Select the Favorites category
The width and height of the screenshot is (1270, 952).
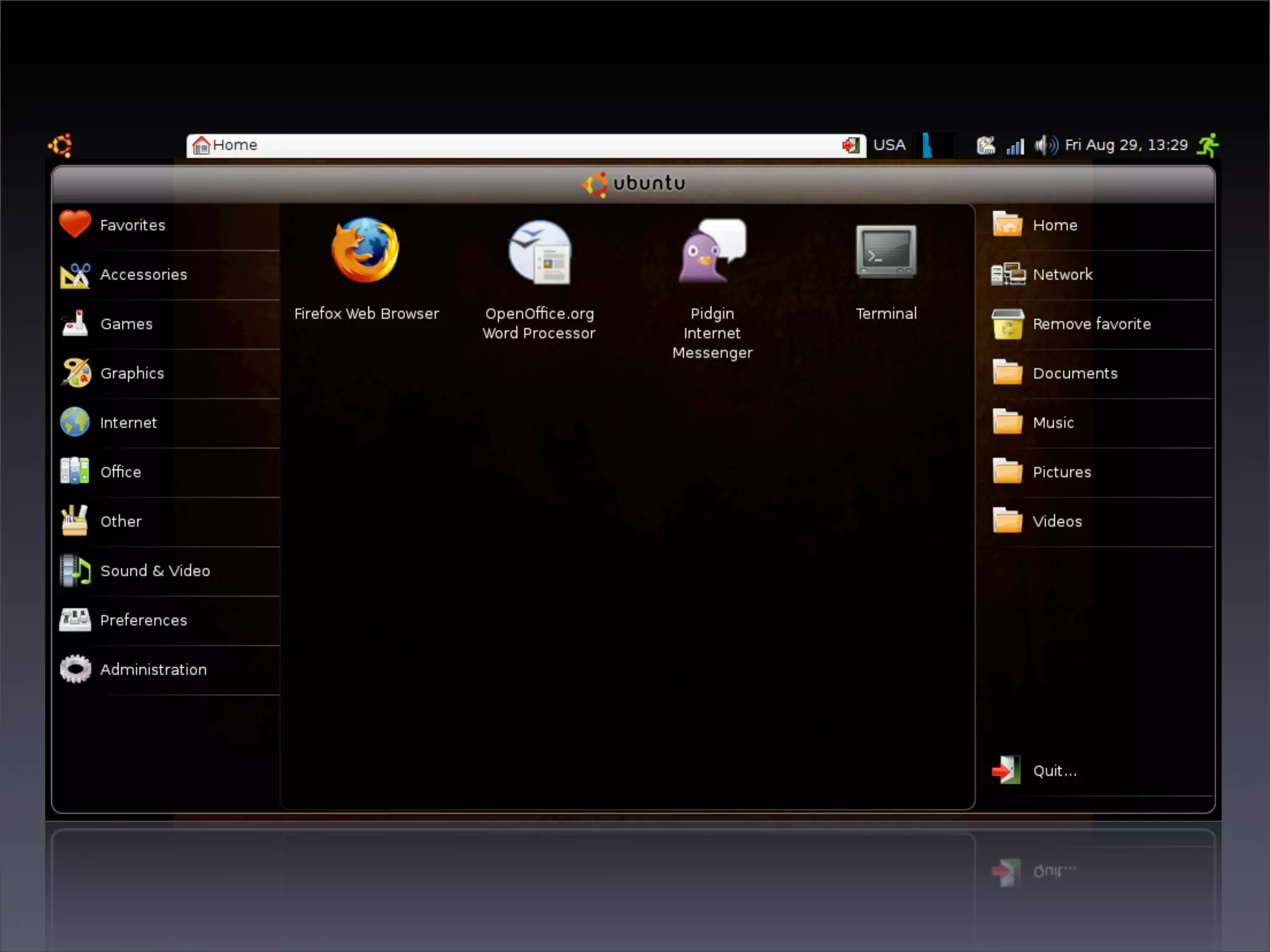click(x=132, y=225)
